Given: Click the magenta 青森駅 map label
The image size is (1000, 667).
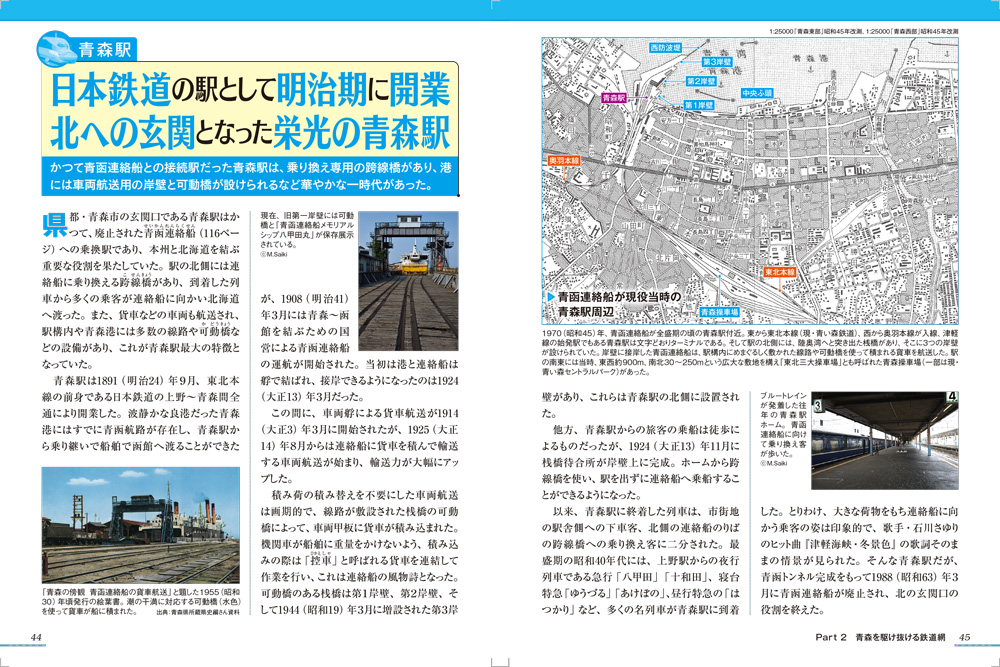Looking at the screenshot, I should [614, 98].
